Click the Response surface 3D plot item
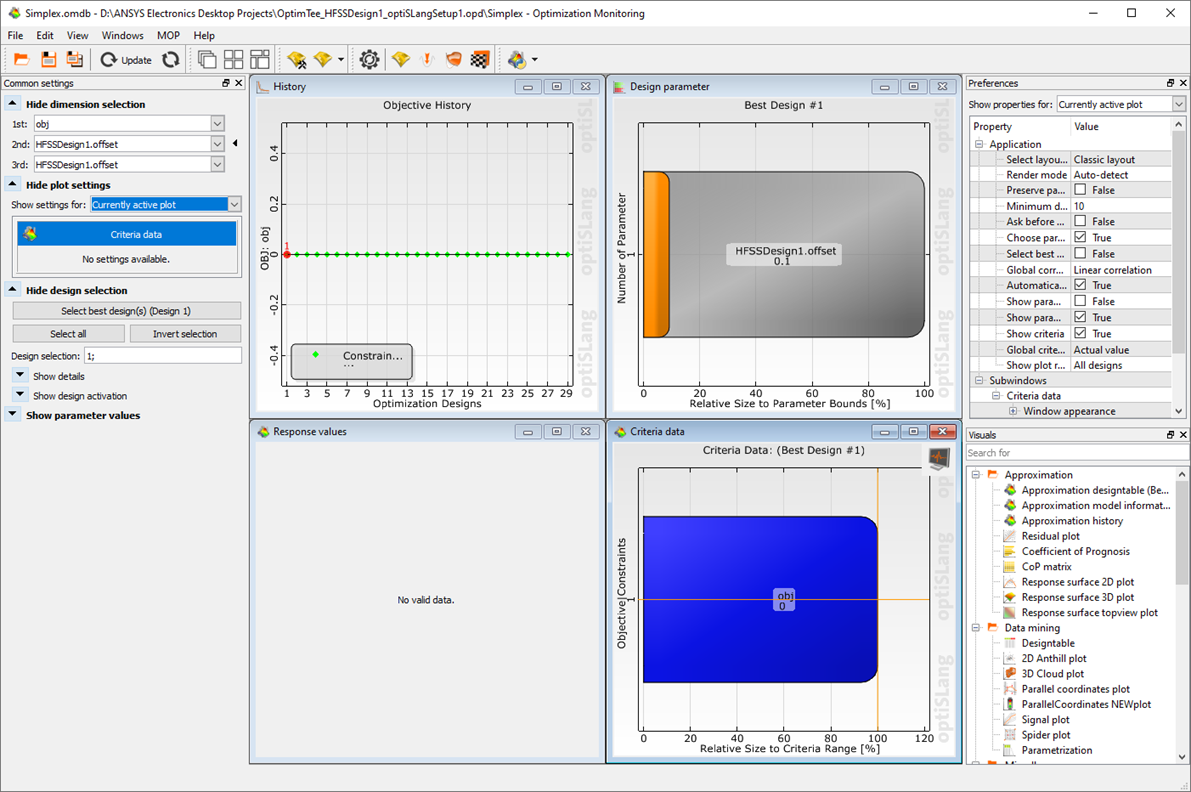 point(1077,597)
